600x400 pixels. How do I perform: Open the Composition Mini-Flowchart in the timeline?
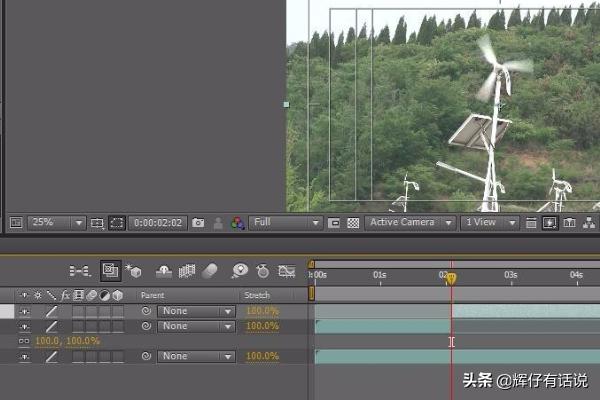[80, 271]
